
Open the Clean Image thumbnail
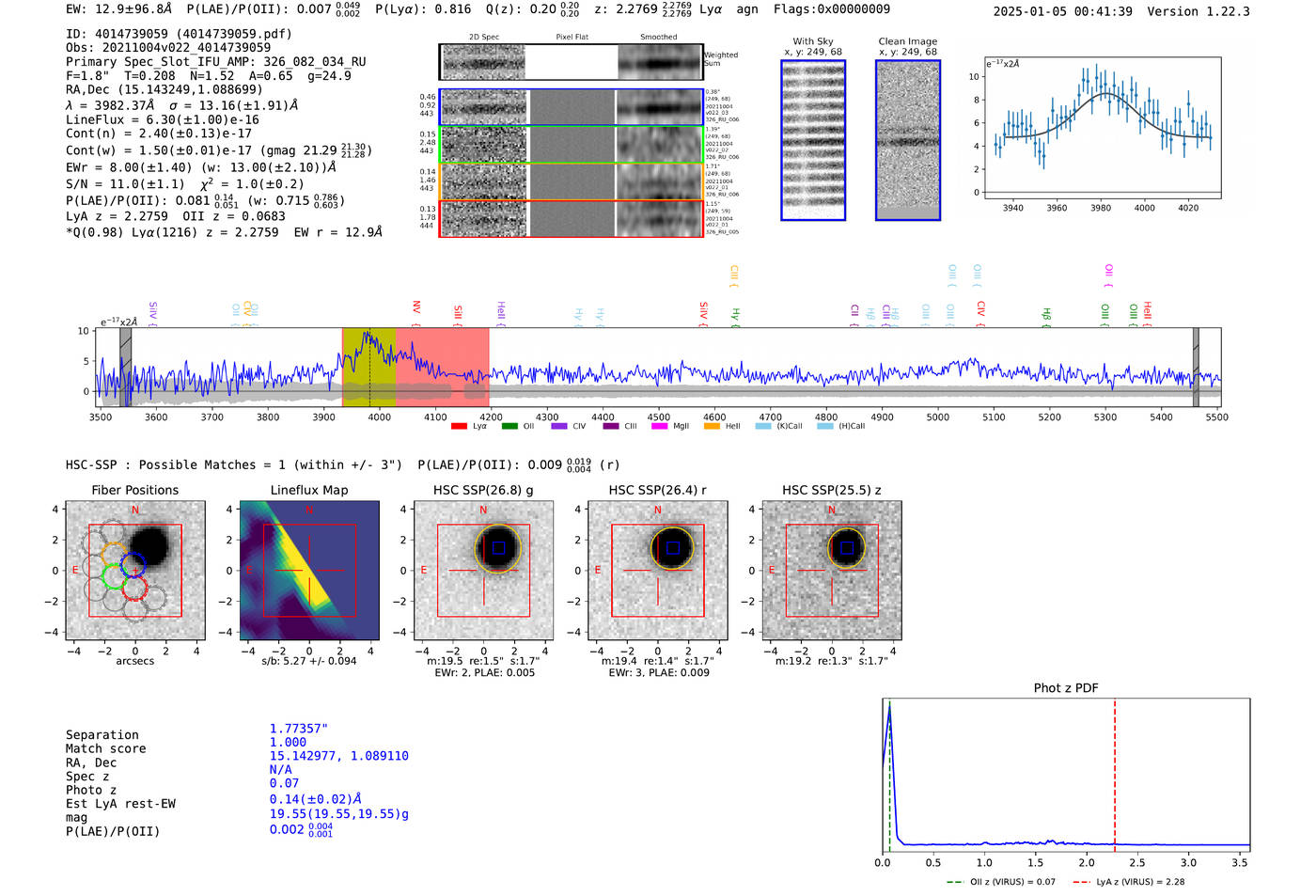click(907, 140)
